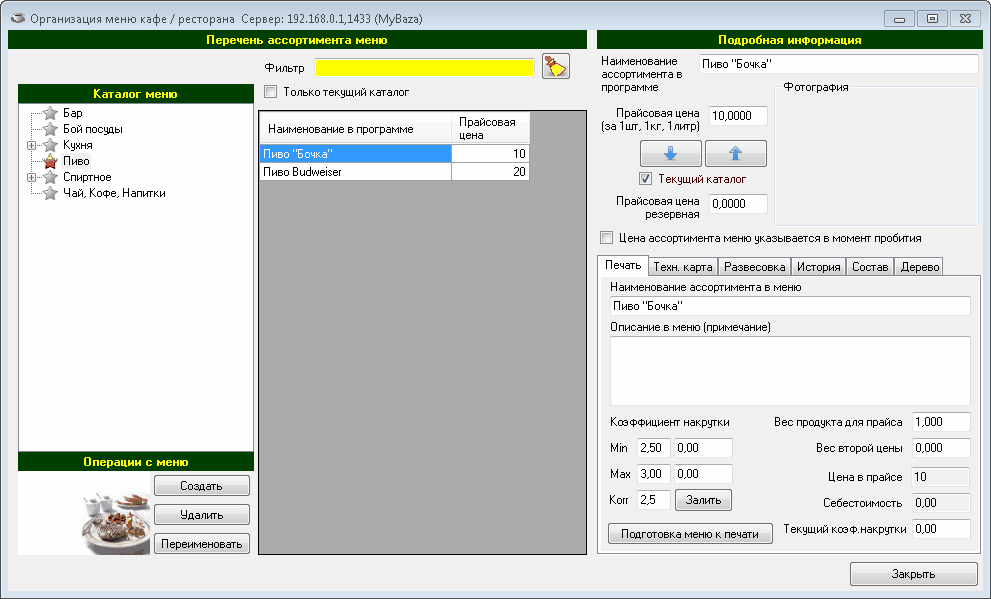Click the Подготовка меню к печати button
Image resolution: width=991 pixels, height=599 pixels.
[690, 534]
